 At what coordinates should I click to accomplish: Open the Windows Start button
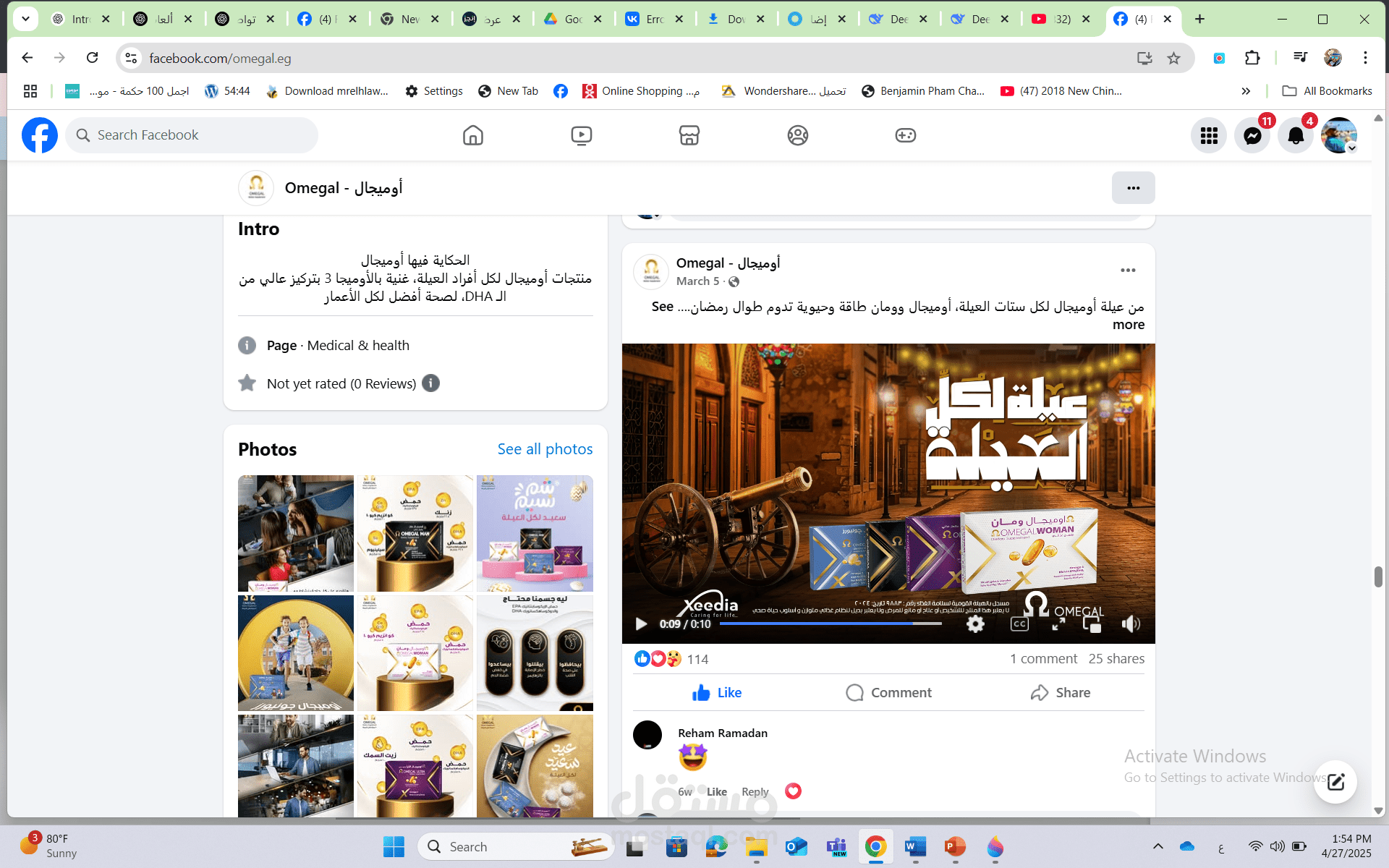[394, 846]
